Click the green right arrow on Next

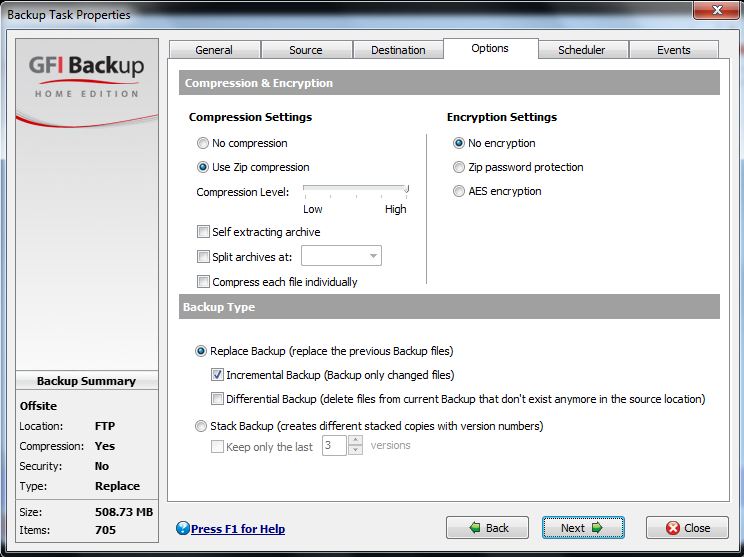click(597, 528)
